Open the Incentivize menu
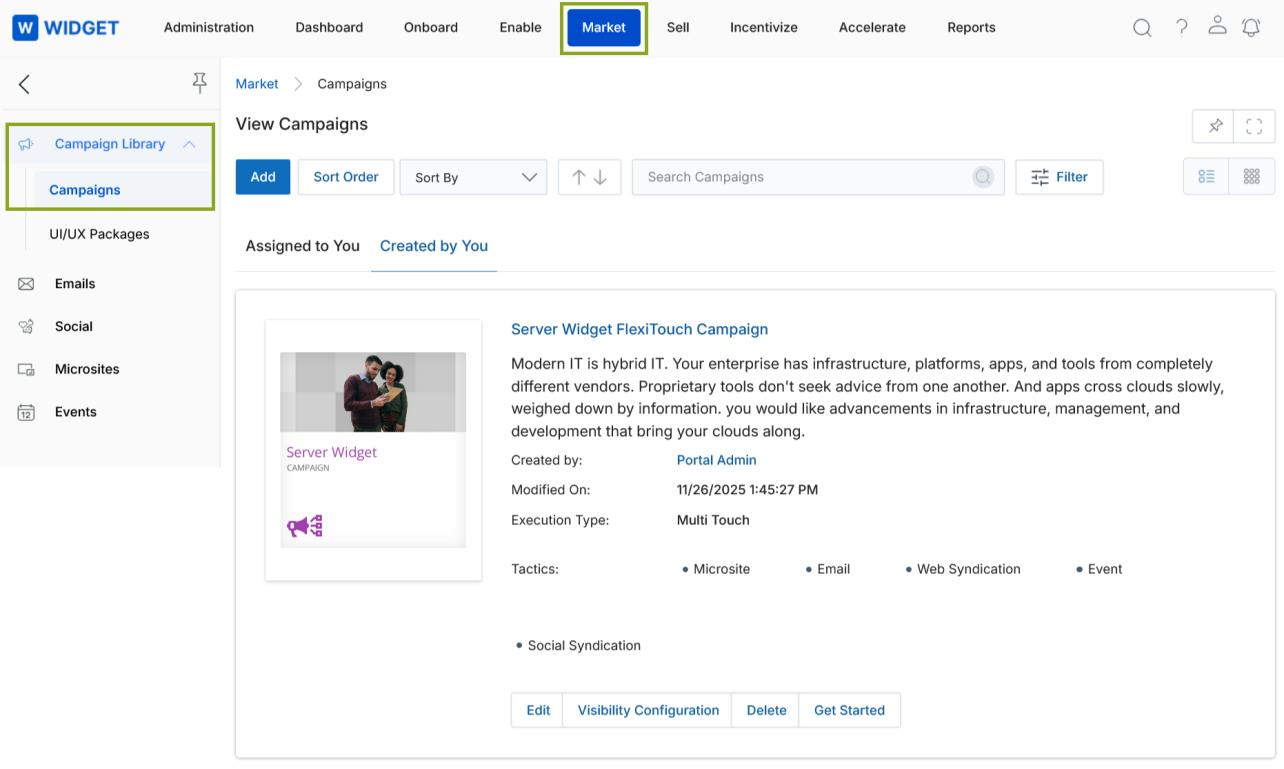1284x769 pixels. click(x=764, y=27)
